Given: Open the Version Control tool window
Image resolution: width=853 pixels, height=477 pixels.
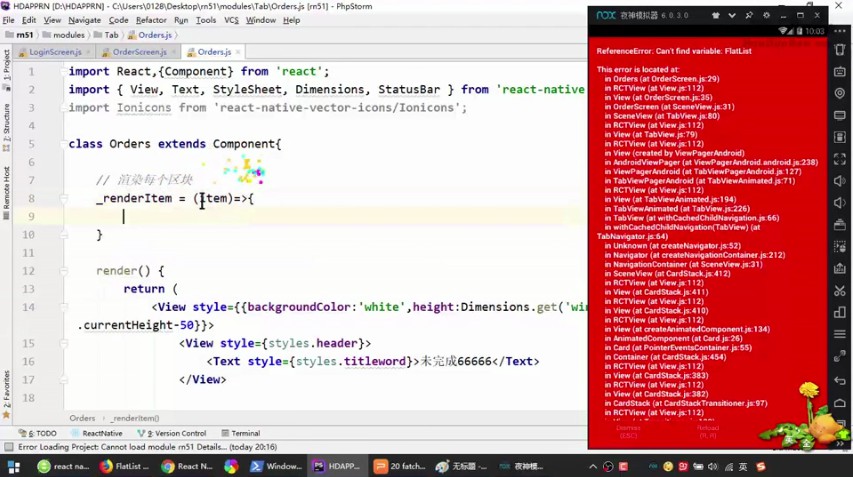Looking at the screenshot, I should tap(172, 433).
